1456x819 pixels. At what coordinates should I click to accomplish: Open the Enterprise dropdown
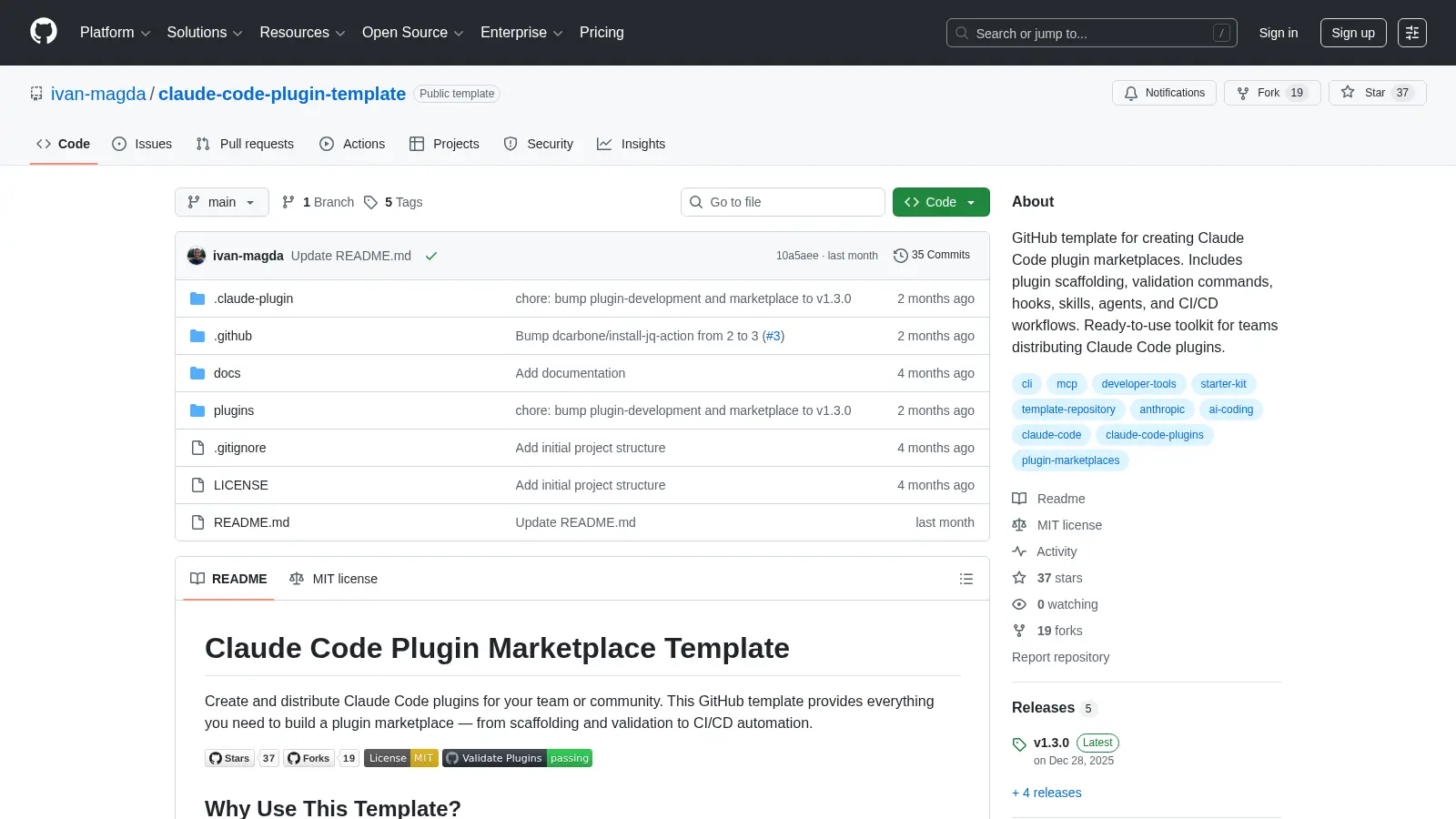521,33
